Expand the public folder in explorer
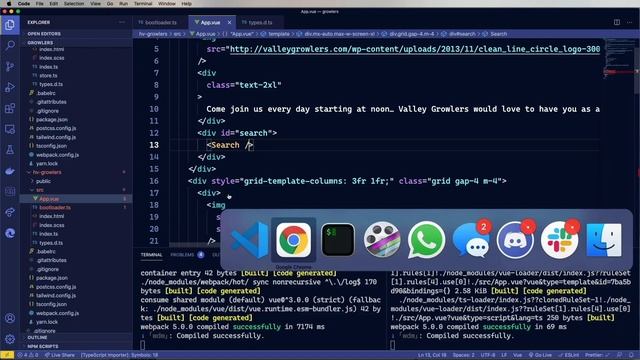Image resolution: width=640 pixels, height=360 pixels. [x=43, y=181]
